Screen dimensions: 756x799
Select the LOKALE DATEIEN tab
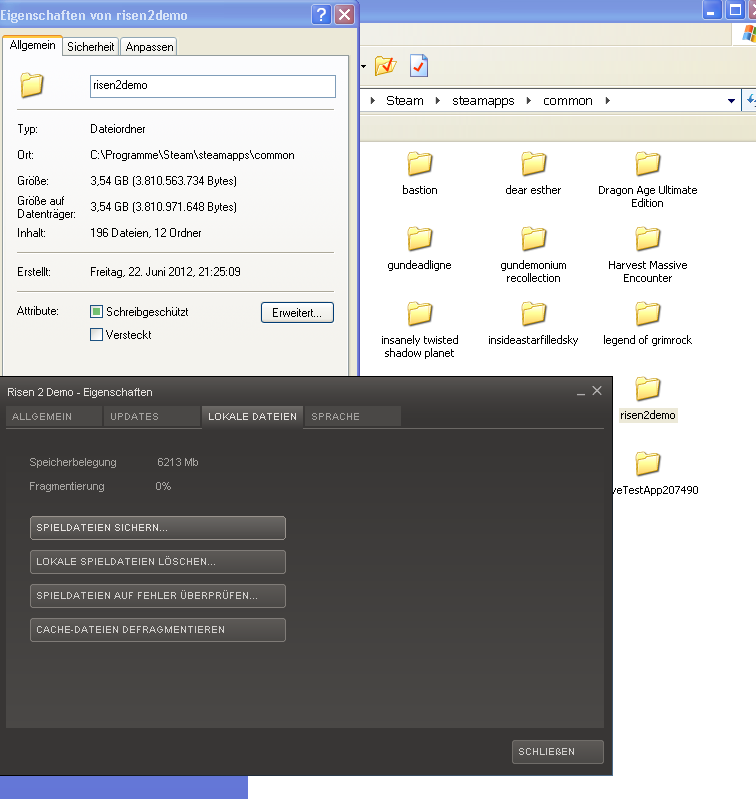(252, 416)
